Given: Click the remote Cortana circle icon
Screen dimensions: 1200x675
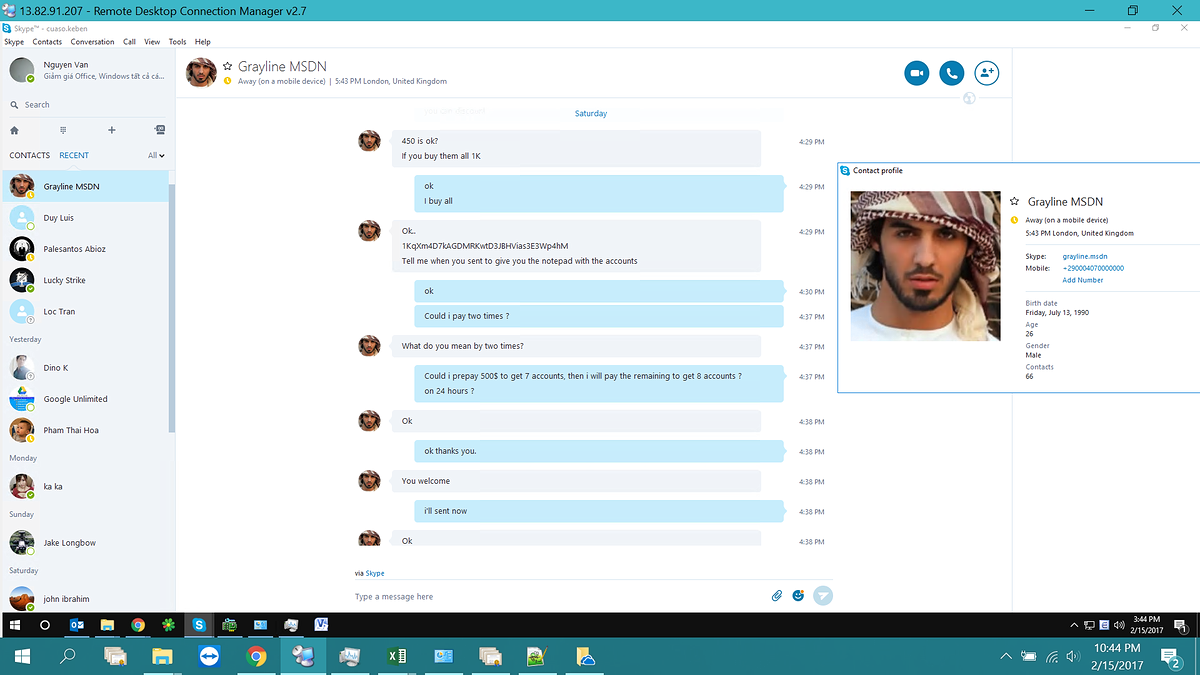Looking at the screenshot, I should [45, 625].
